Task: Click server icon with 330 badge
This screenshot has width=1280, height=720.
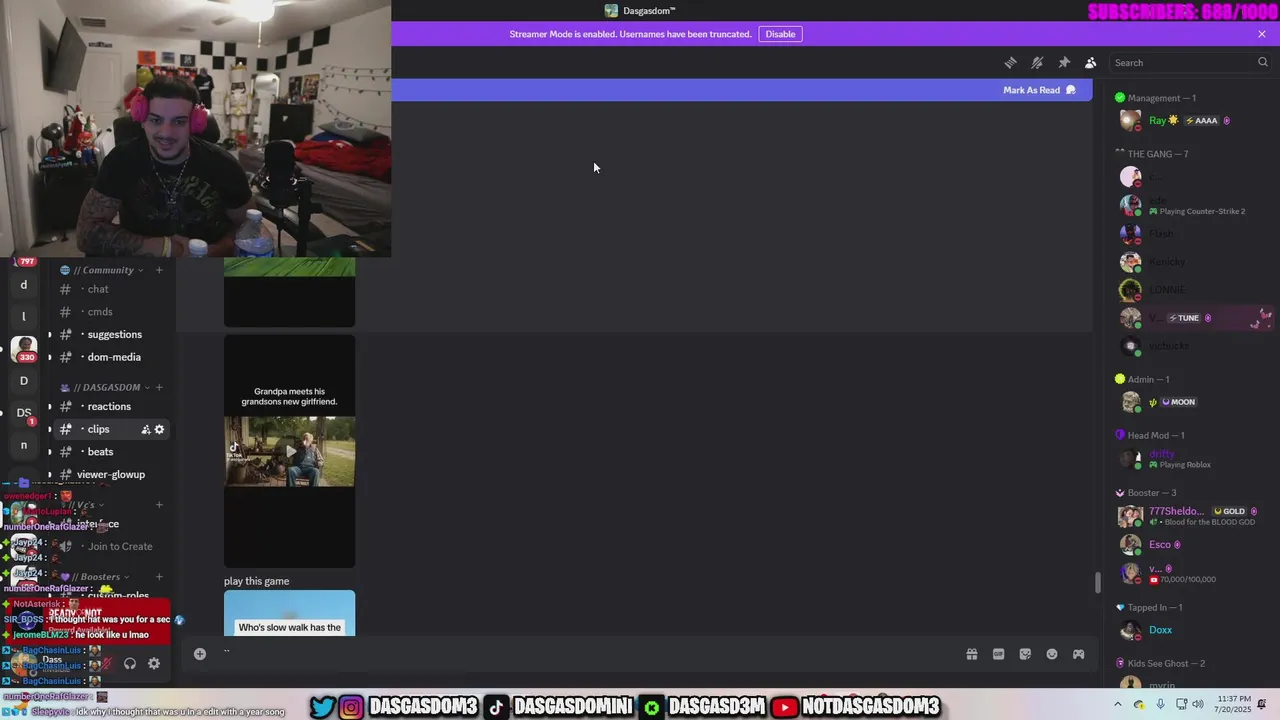Action: click(x=24, y=348)
